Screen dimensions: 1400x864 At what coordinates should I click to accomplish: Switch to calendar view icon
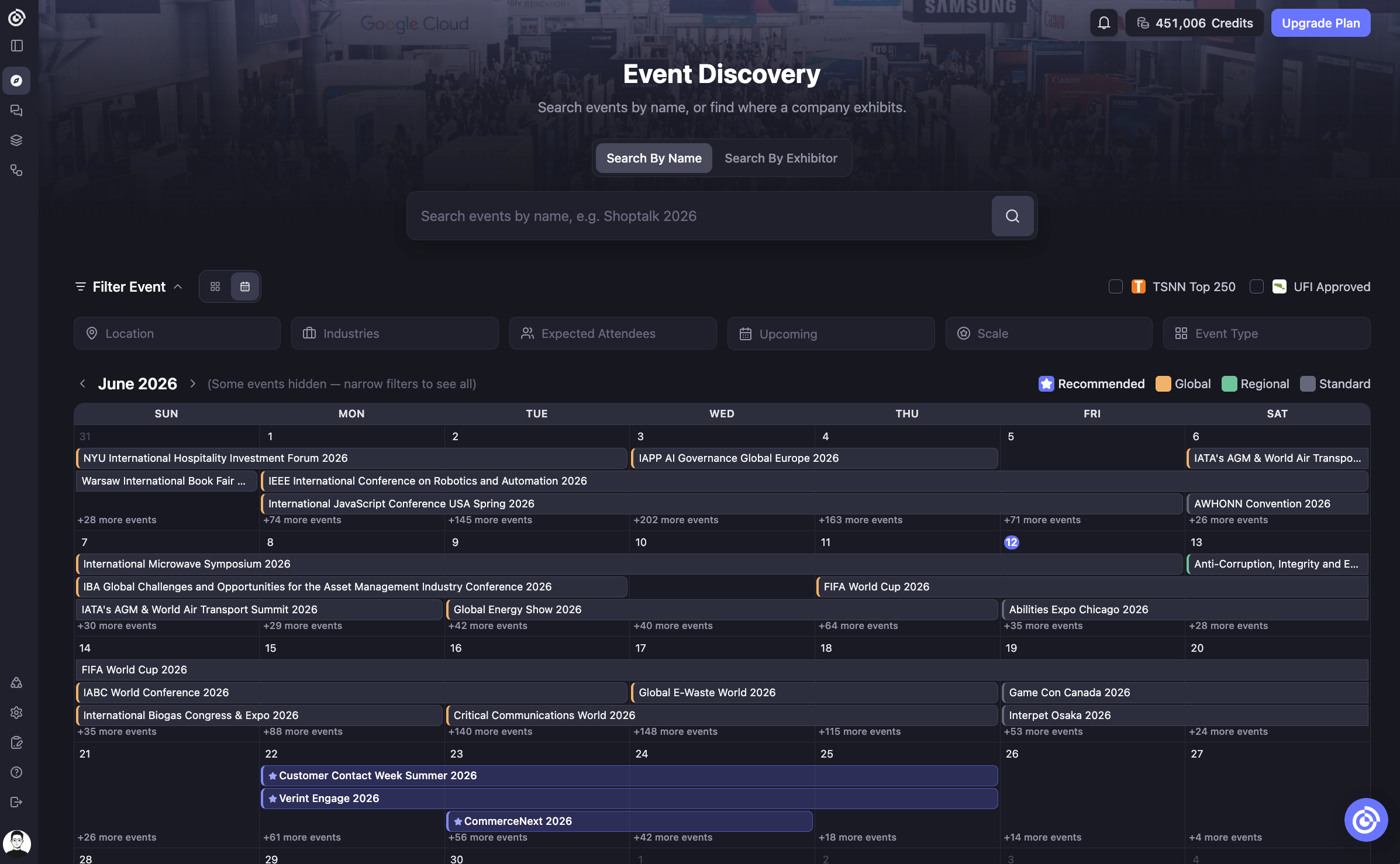pos(245,286)
